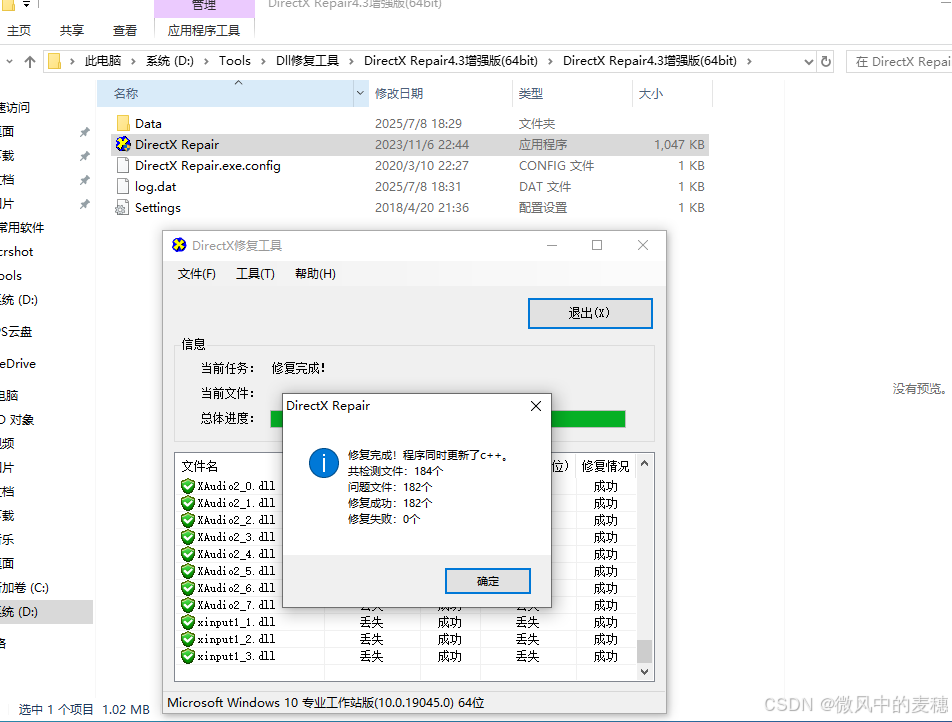Click the green shield icon beside XAudio2_2.dll
952x722 pixels.
coord(188,520)
